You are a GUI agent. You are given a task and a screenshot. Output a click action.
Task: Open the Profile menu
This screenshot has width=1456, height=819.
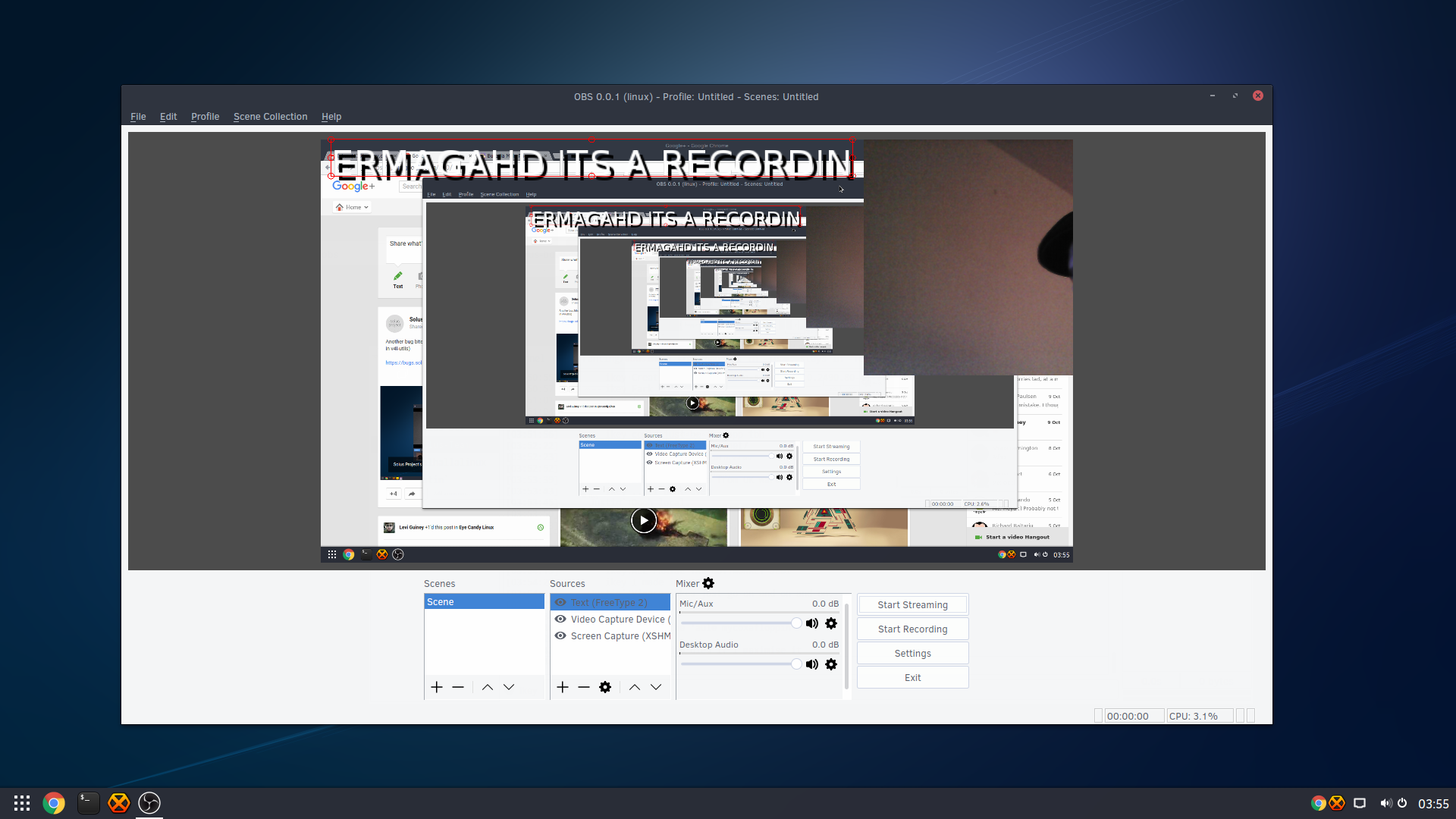(x=205, y=116)
